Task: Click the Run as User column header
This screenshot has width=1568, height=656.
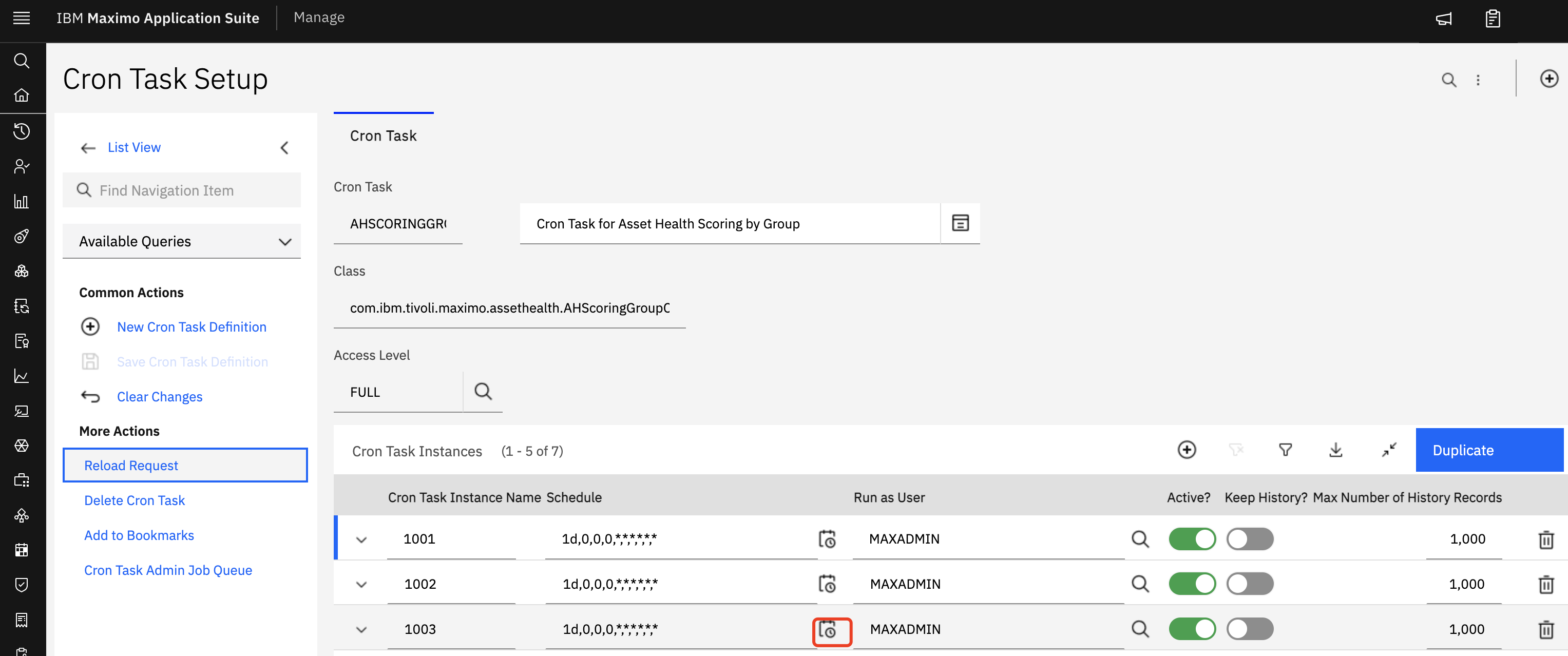Action: (889, 498)
